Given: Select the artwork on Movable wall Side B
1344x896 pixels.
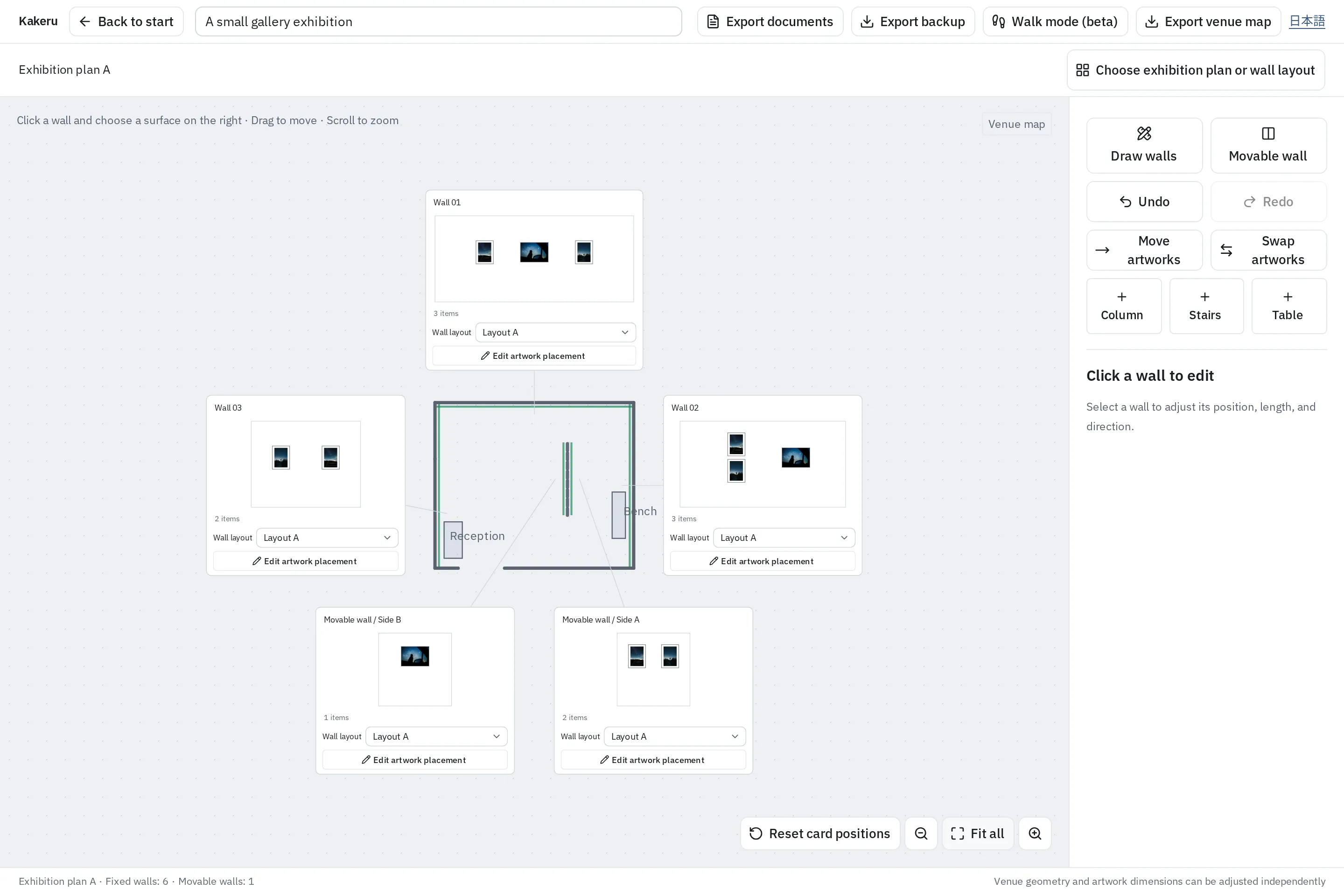Looking at the screenshot, I should [414, 656].
